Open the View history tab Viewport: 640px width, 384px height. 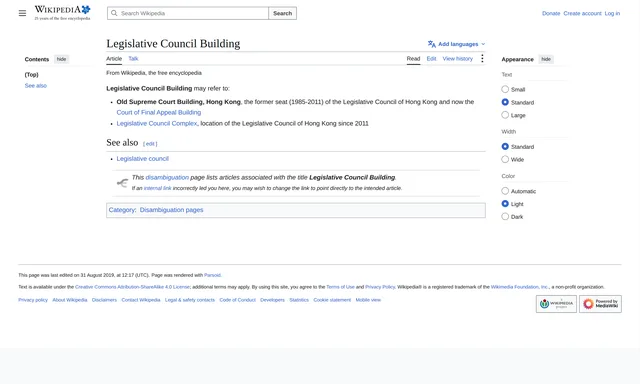click(458, 59)
